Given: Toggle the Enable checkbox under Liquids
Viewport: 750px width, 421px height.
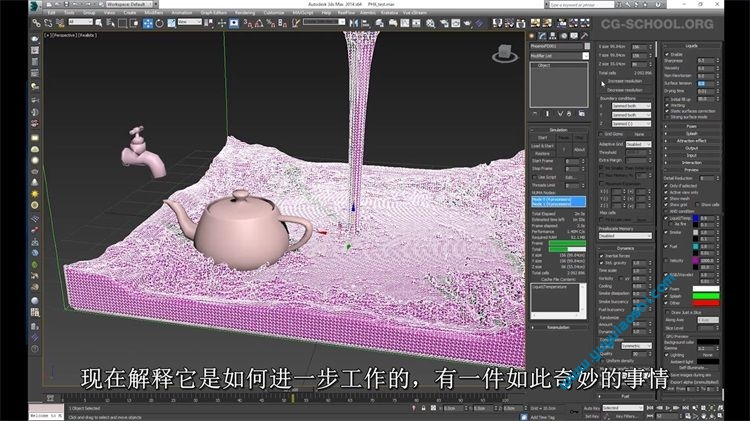Looking at the screenshot, I should point(669,52).
